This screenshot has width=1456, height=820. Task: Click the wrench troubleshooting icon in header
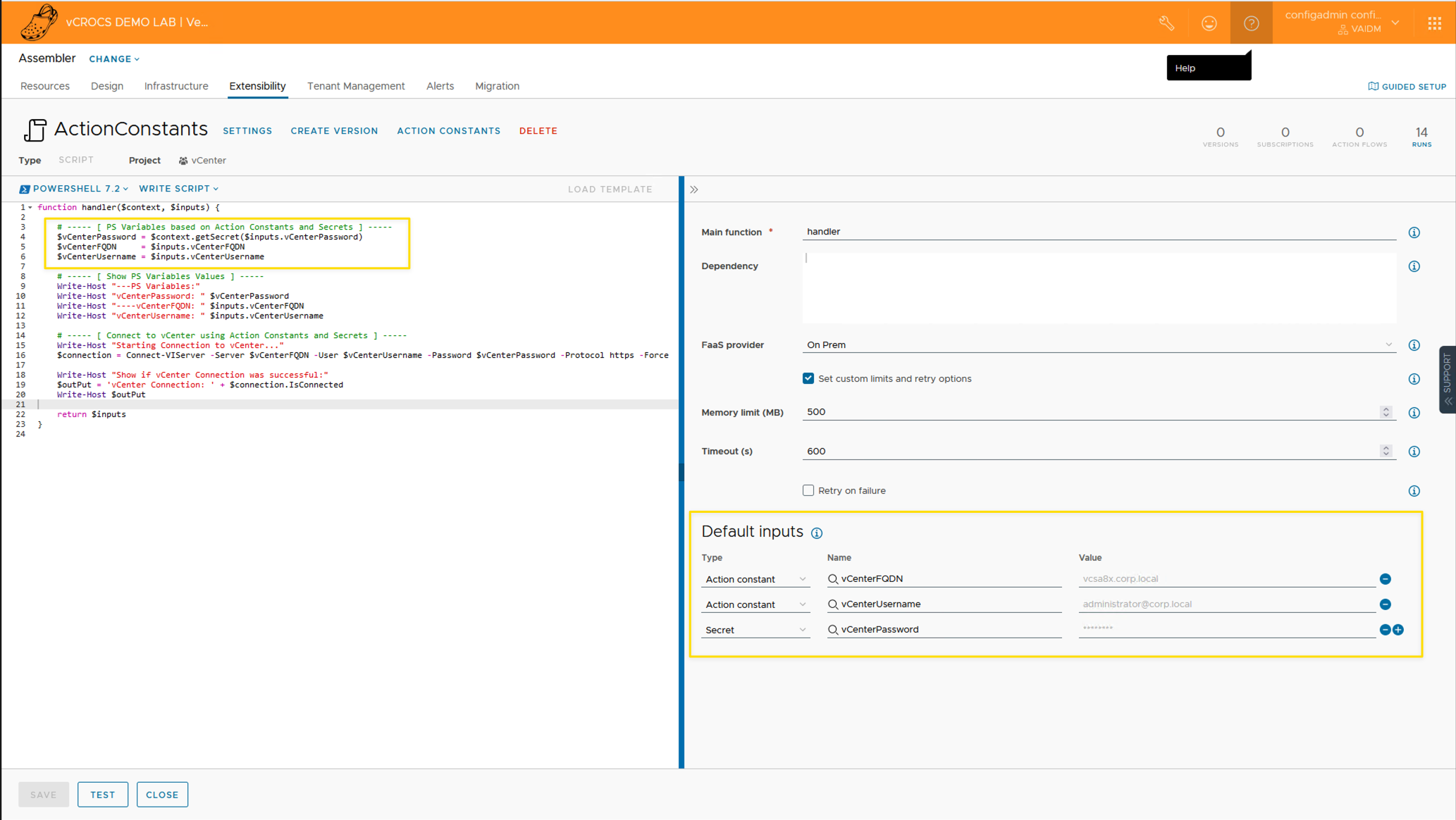1166,23
